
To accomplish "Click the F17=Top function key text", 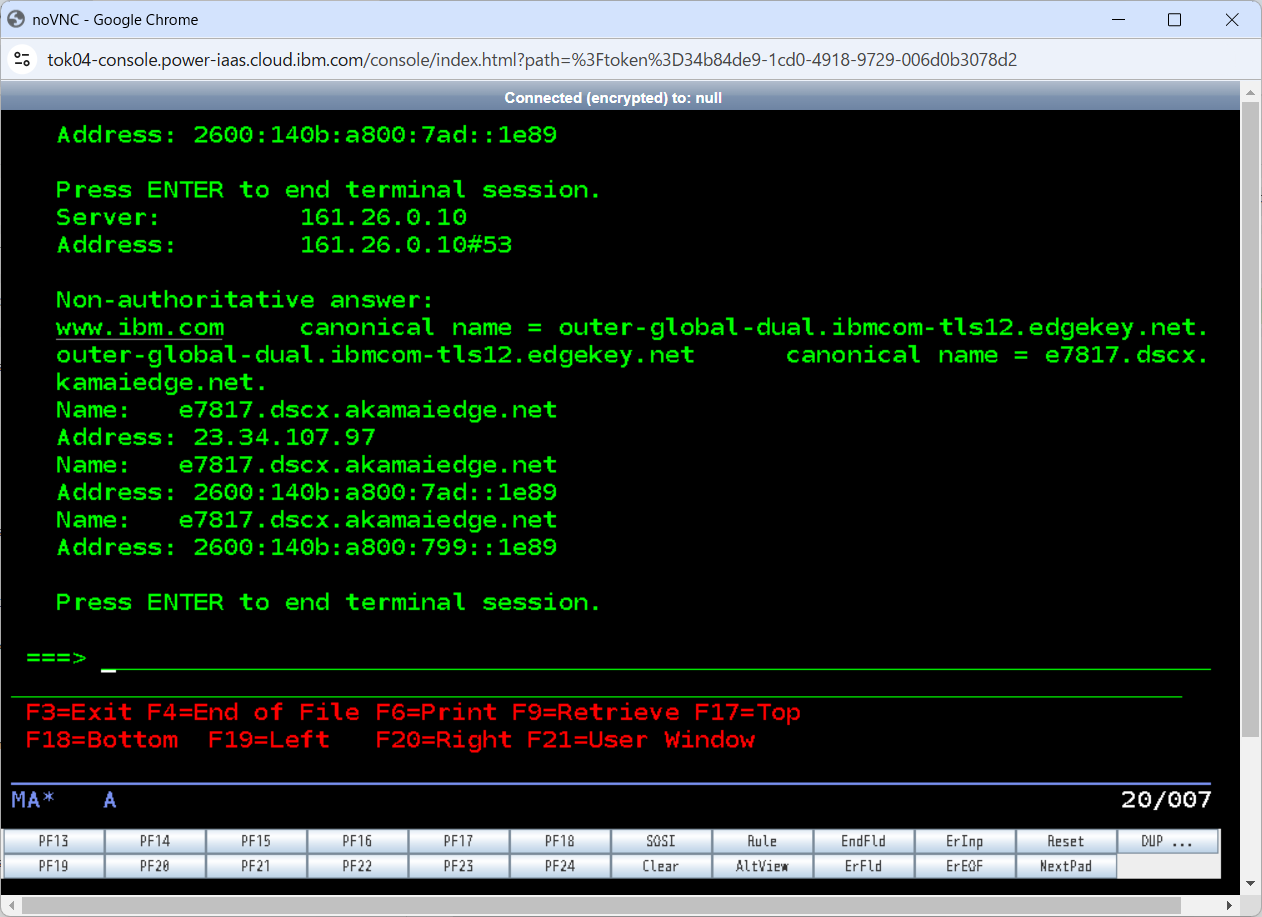I will [748, 713].
